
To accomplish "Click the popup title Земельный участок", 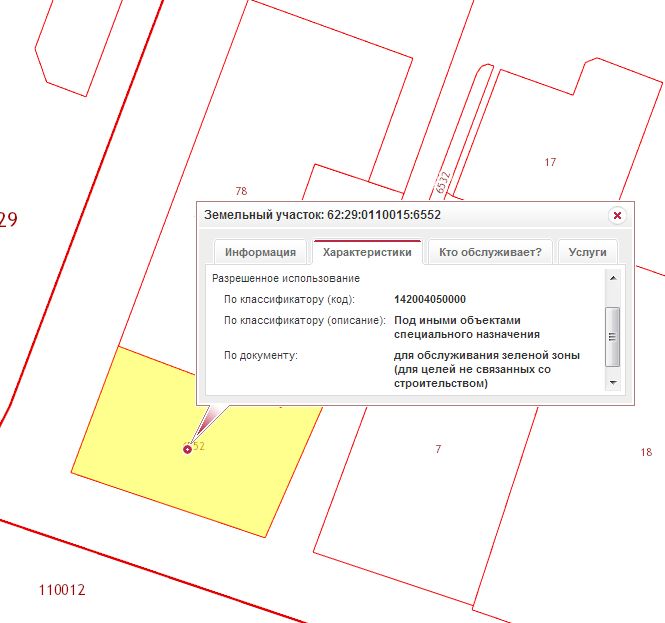I will pyautogui.click(x=322, y=215).
